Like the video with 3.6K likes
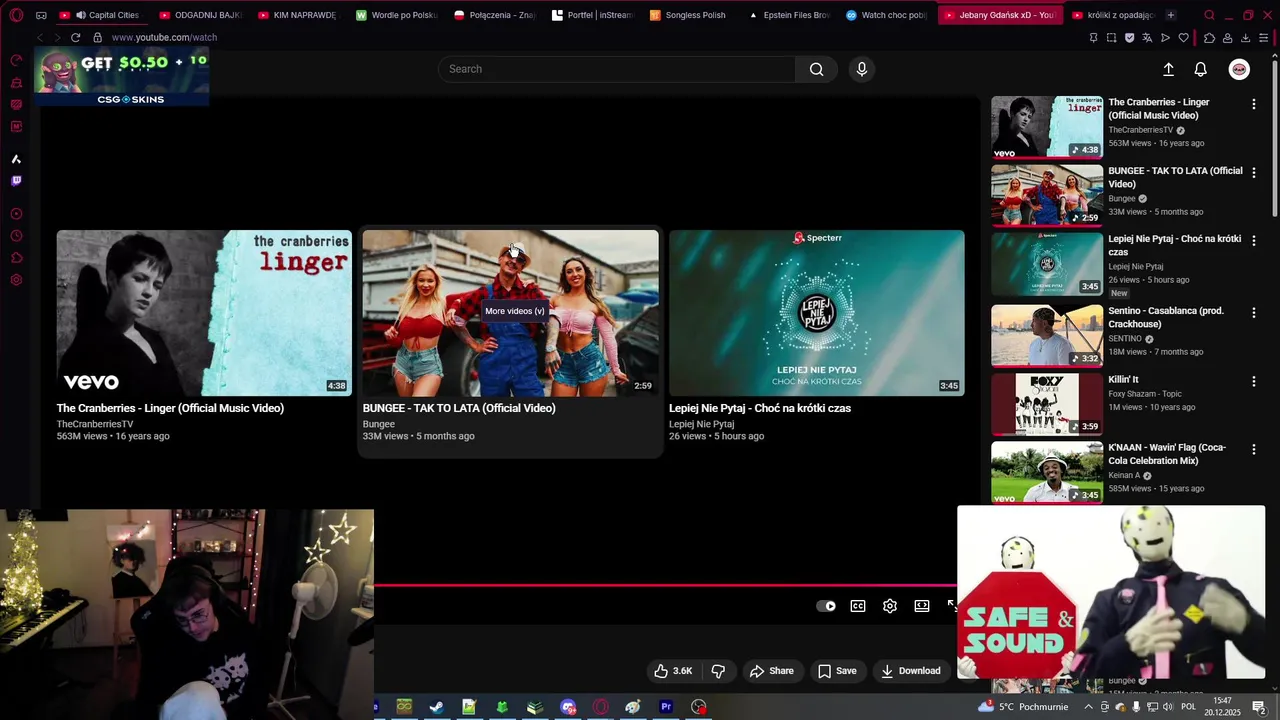Image resolution: width=1280 pixels, height=720 pixels. point(673,671)
